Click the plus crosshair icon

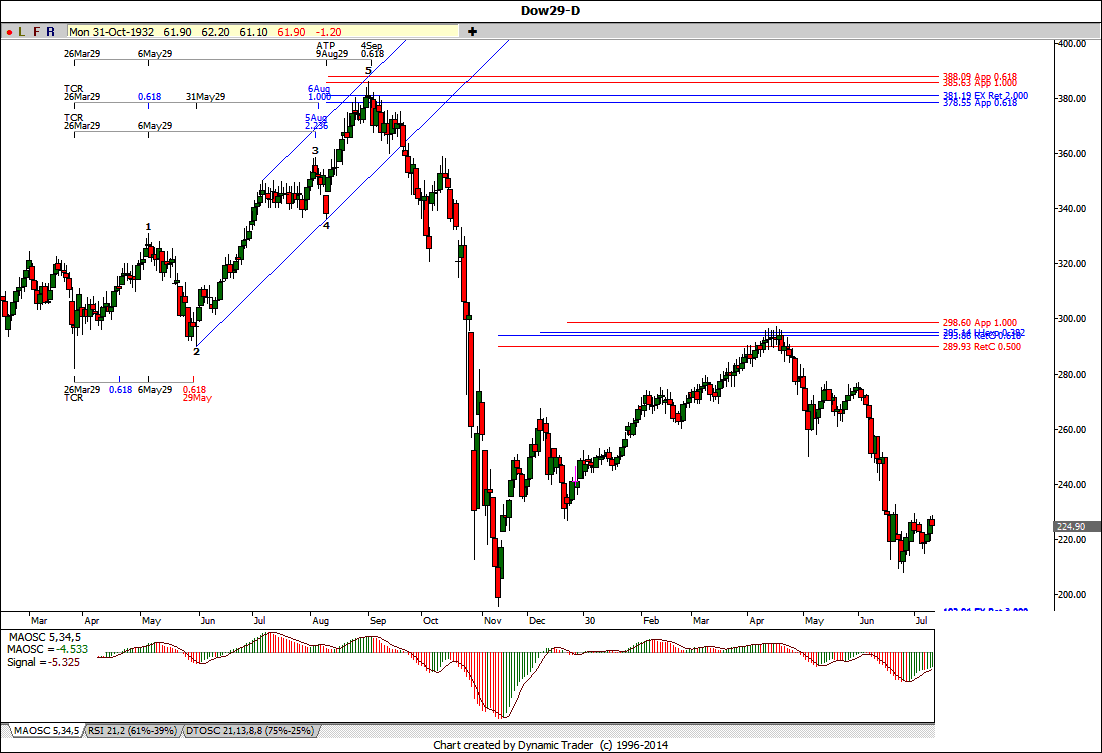[x=472, y=32]
